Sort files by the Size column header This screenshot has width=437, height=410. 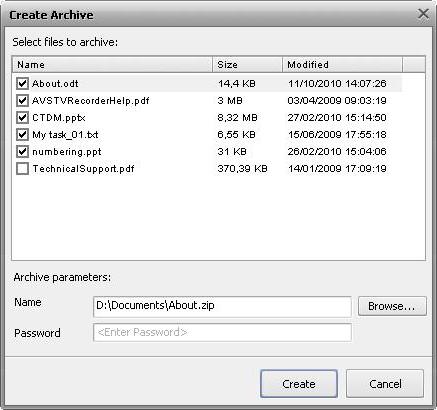(247, 65)
